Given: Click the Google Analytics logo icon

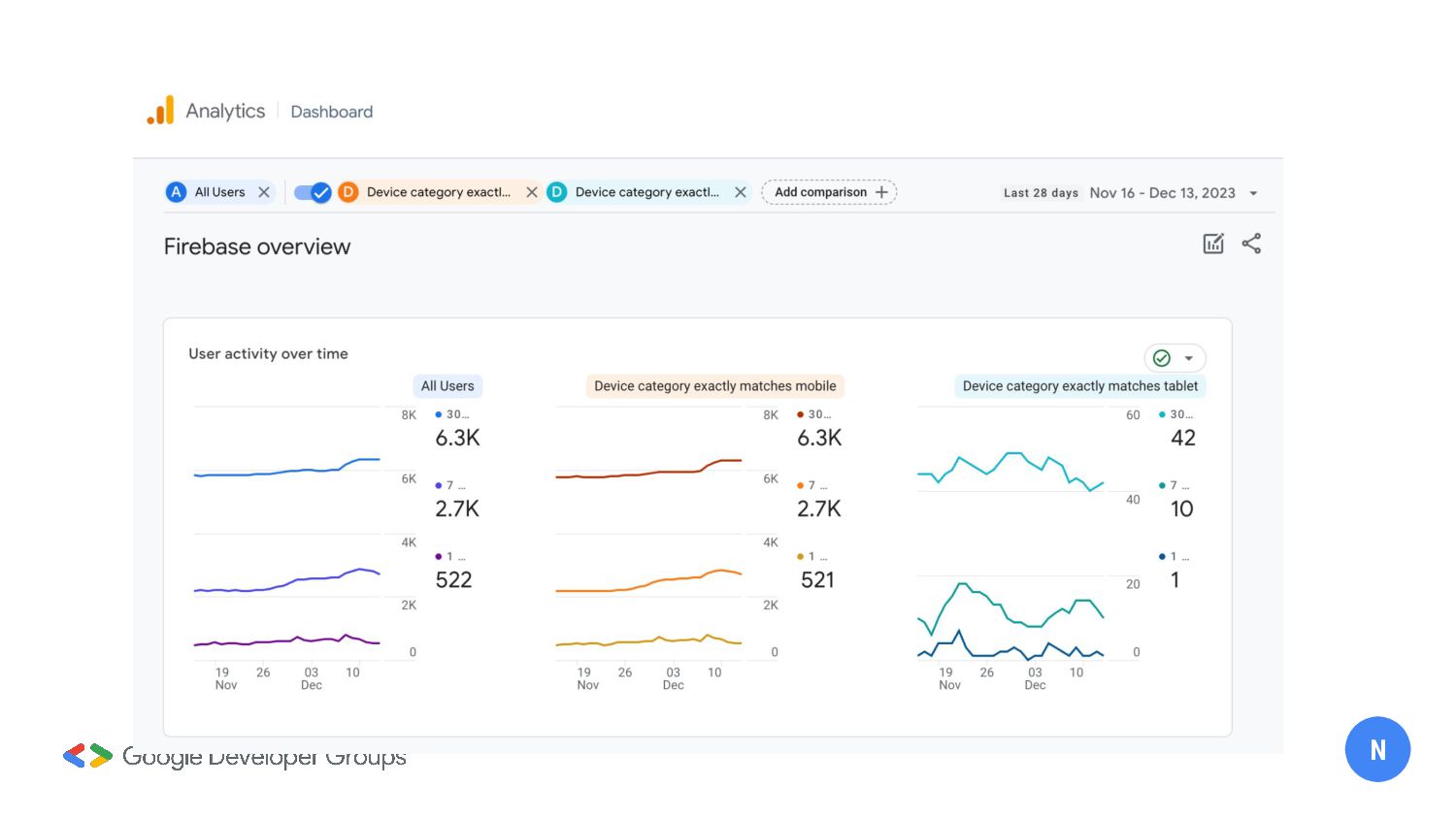Looking at the screenshot, I should click(161, 111).
